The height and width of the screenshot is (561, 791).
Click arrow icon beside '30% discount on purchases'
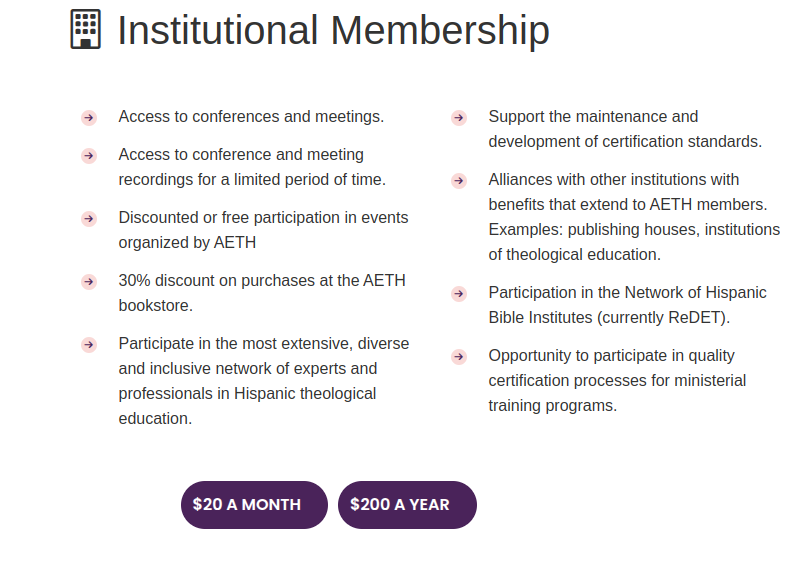coord(89,282)
